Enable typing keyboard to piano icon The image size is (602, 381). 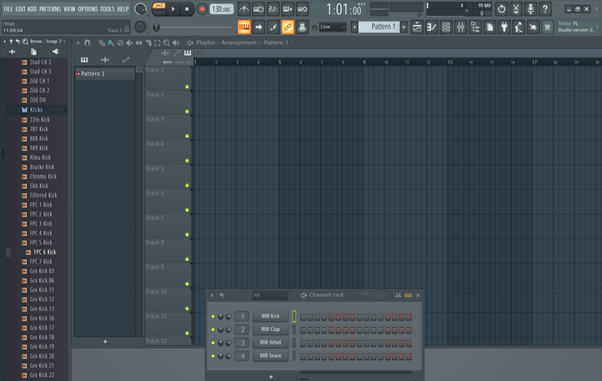pos(244,27)
